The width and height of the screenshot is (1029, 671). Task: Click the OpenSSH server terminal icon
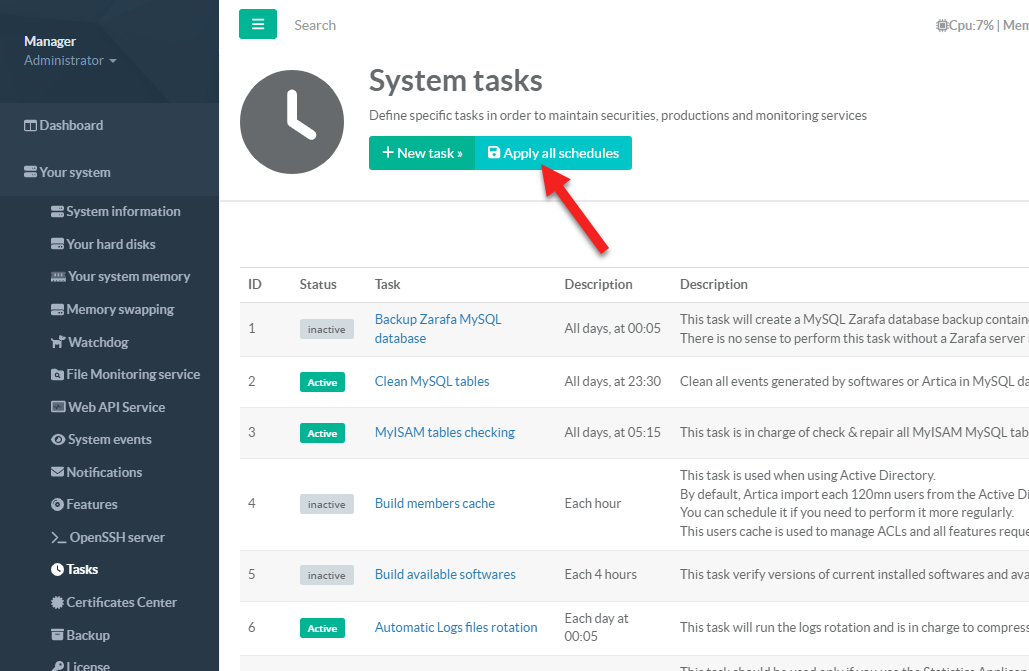pyautogui.click(x=58, y=538)
